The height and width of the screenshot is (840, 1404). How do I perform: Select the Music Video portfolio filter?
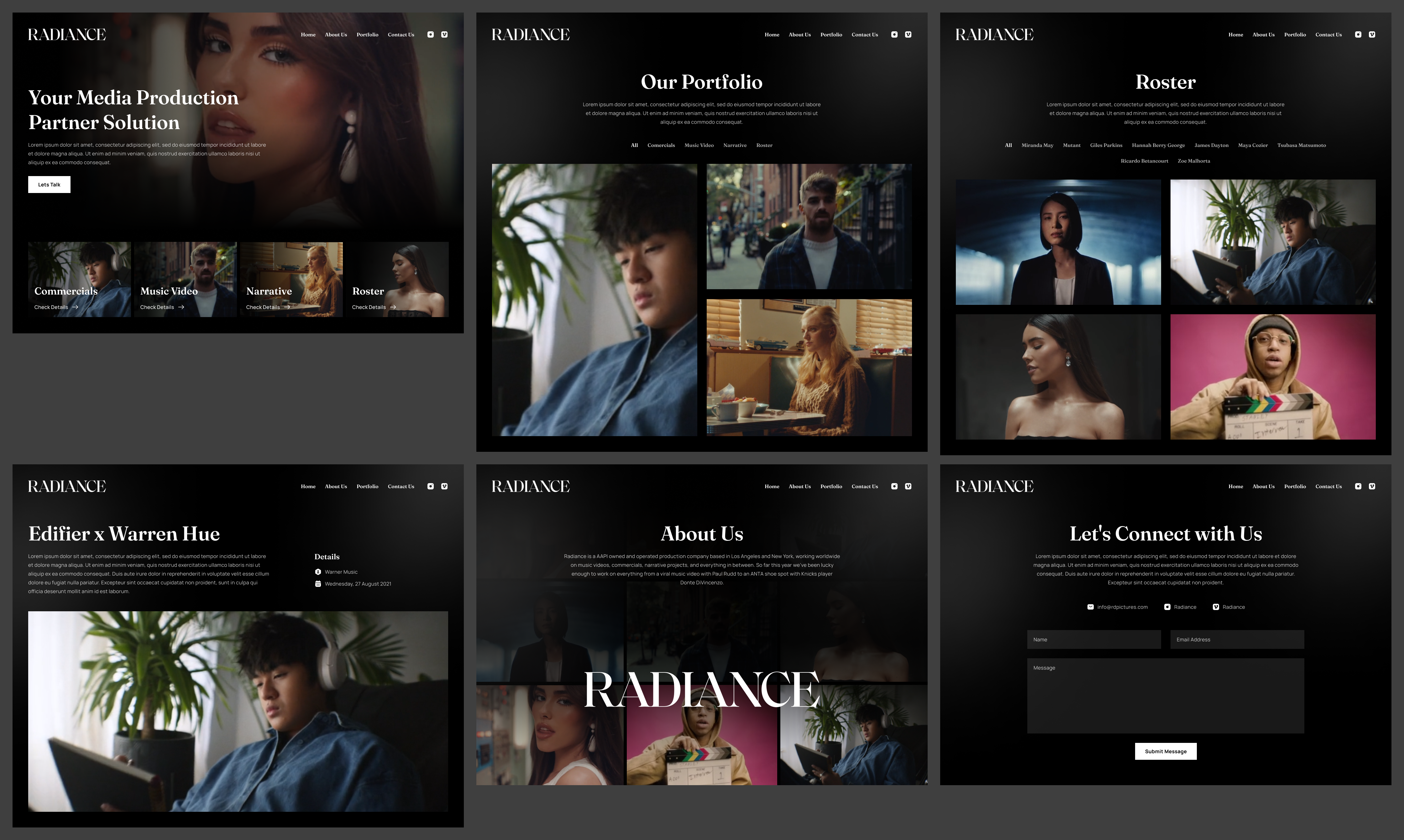[x=699, y=145]
